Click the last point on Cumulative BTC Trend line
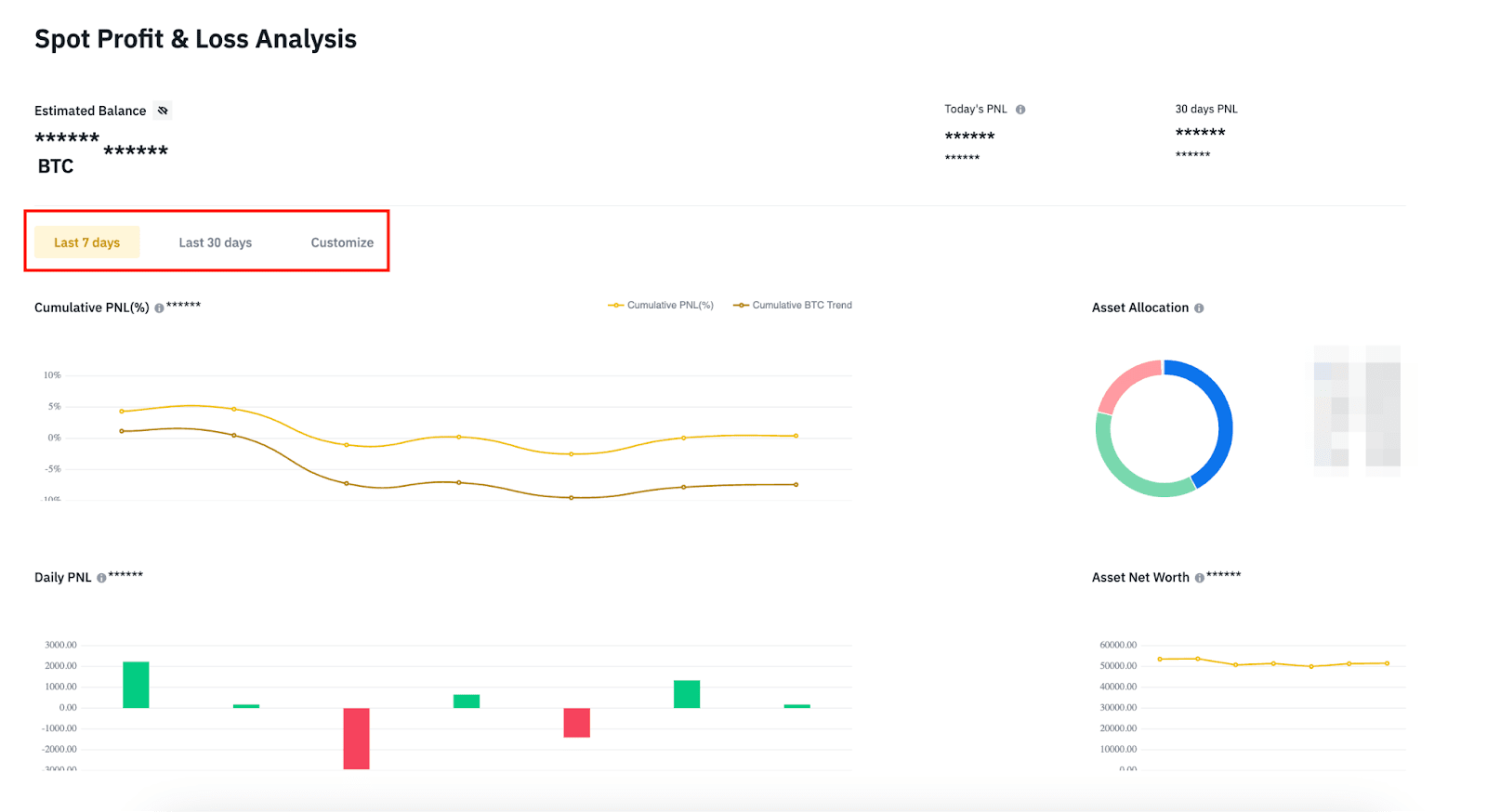Image resolution: width=1487 pixels, height=812 pixels. click(796, 484)
